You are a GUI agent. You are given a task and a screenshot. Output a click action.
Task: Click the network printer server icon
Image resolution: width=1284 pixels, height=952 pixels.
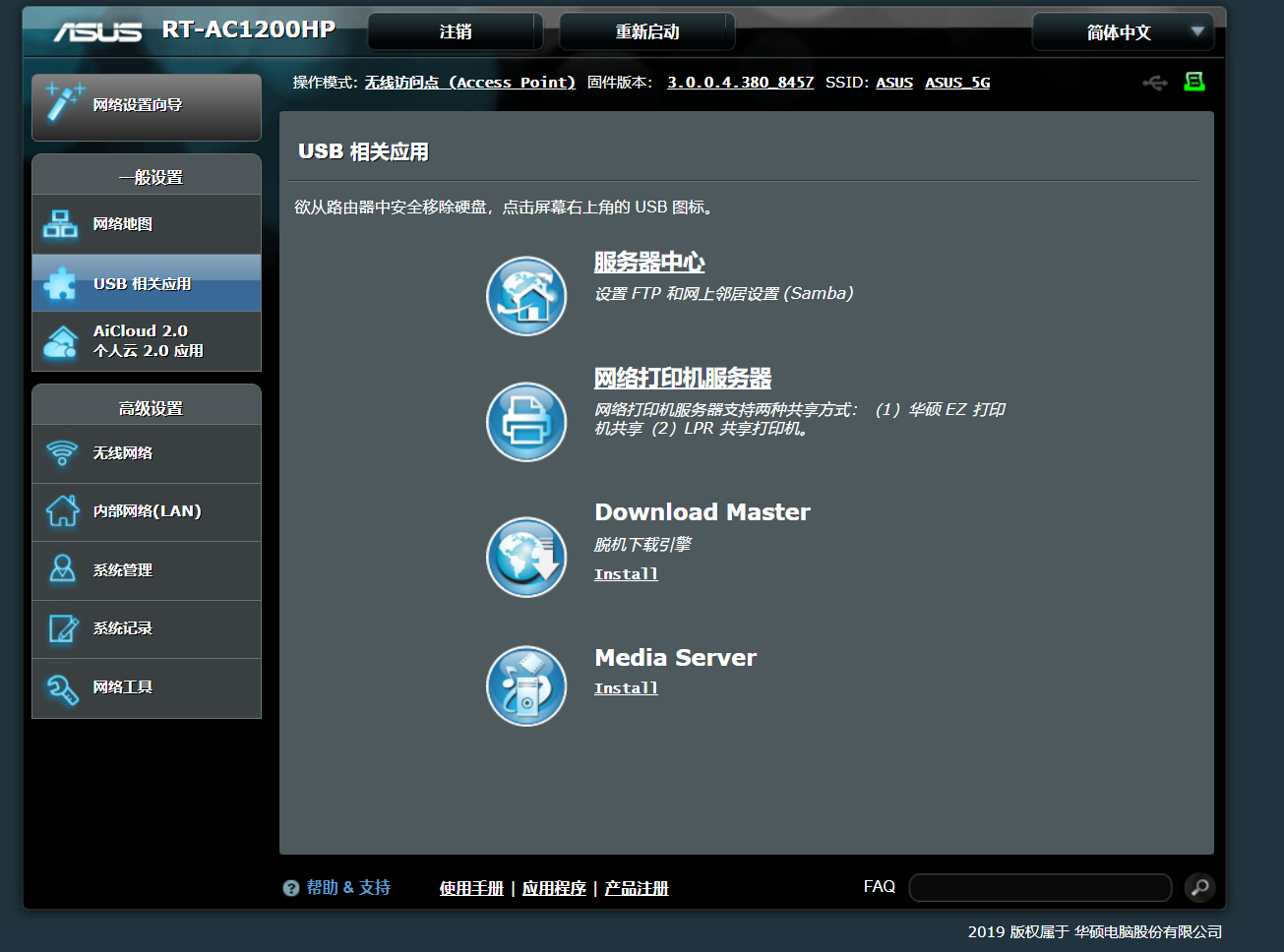pyautogui.click(x=526, y=422)
